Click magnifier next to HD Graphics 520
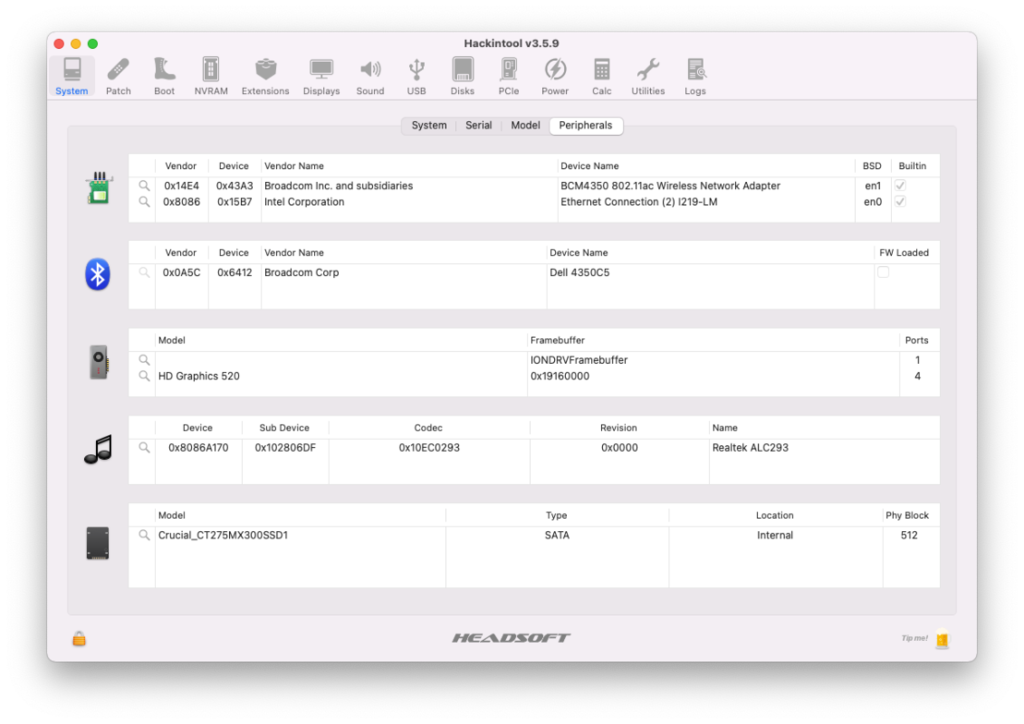 coord(144,376)
